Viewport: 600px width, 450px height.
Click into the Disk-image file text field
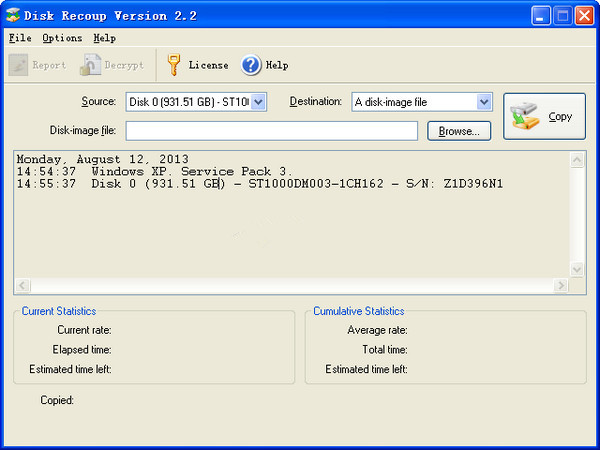click(272, 131)
